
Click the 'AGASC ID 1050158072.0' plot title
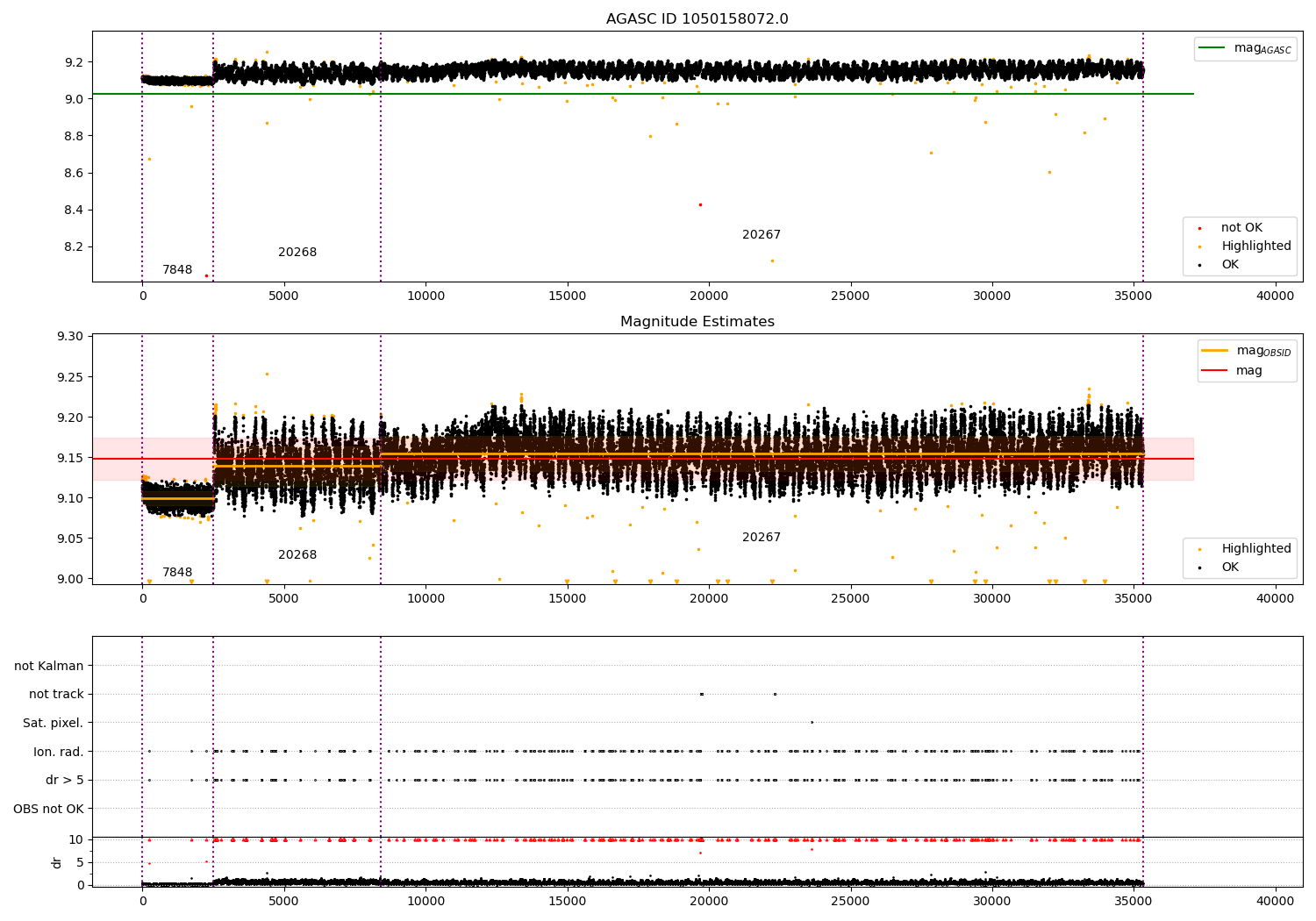(x=697, y=19)
